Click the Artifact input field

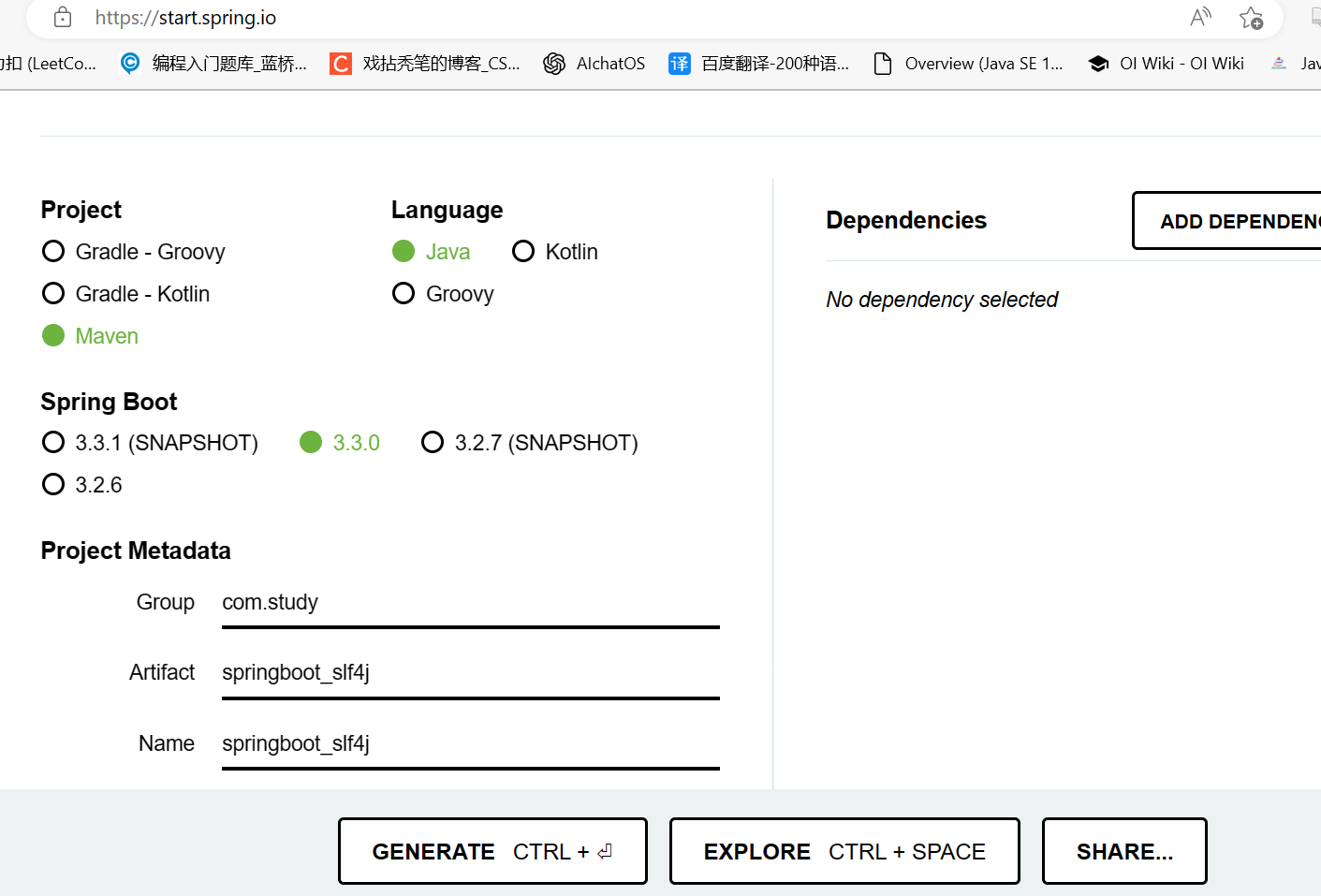[x=468, y=672]
